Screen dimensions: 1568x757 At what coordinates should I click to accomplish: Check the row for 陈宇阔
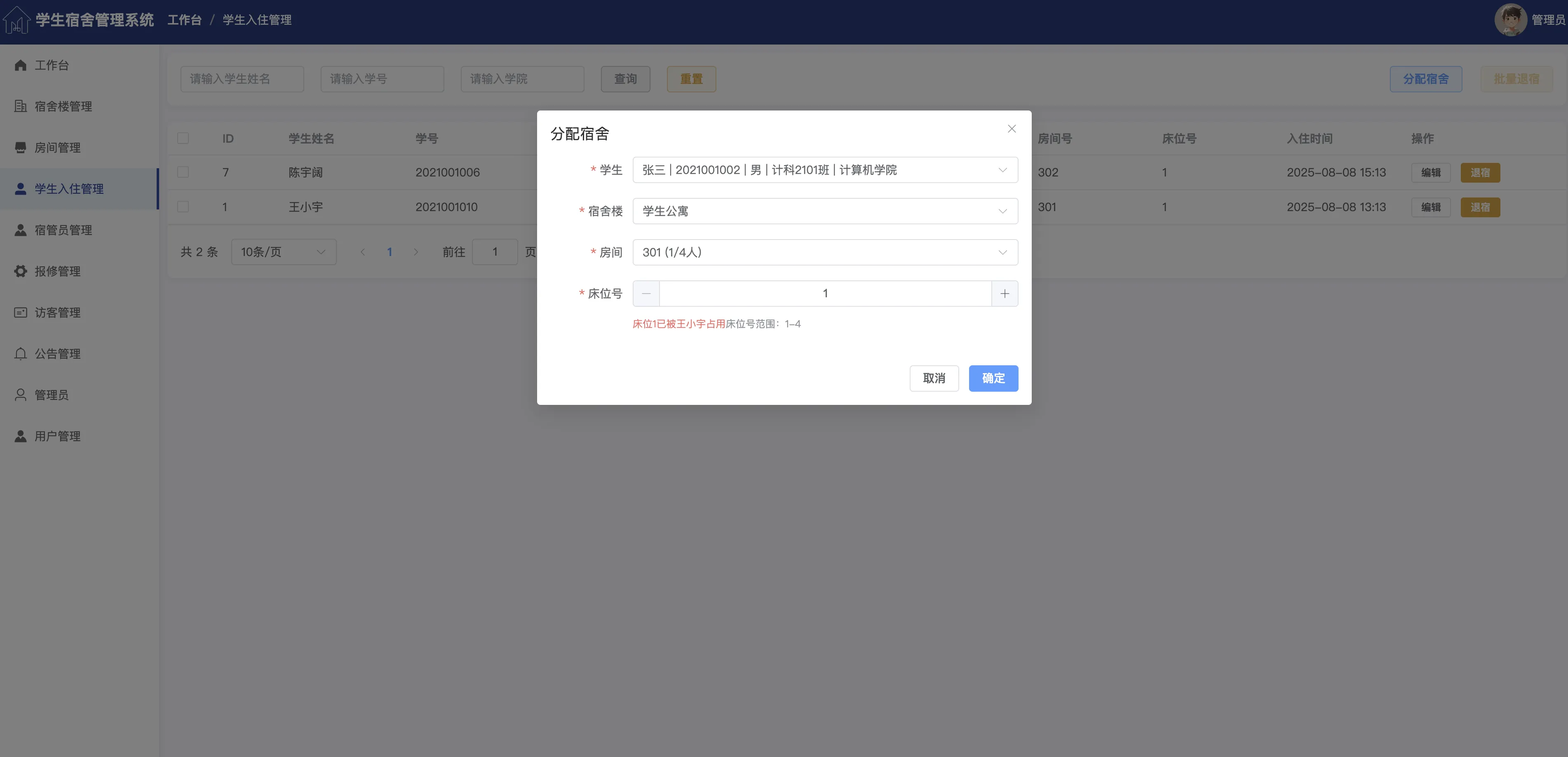click(183, 172)
